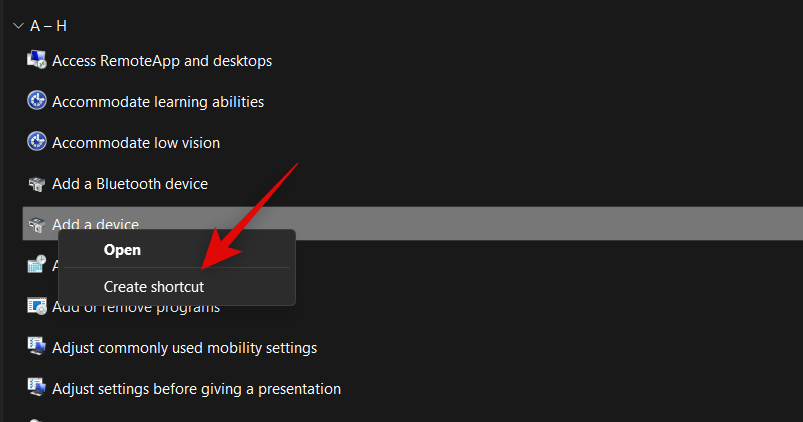Click the Add or remove programs icon
The image size is (803, 422).
(37, 306)
